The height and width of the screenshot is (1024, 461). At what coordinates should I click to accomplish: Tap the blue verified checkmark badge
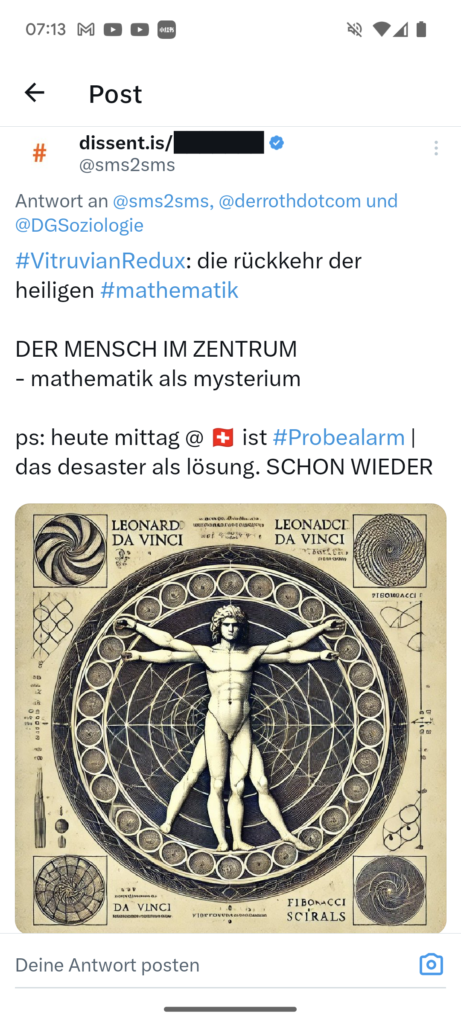pos(277,142)
